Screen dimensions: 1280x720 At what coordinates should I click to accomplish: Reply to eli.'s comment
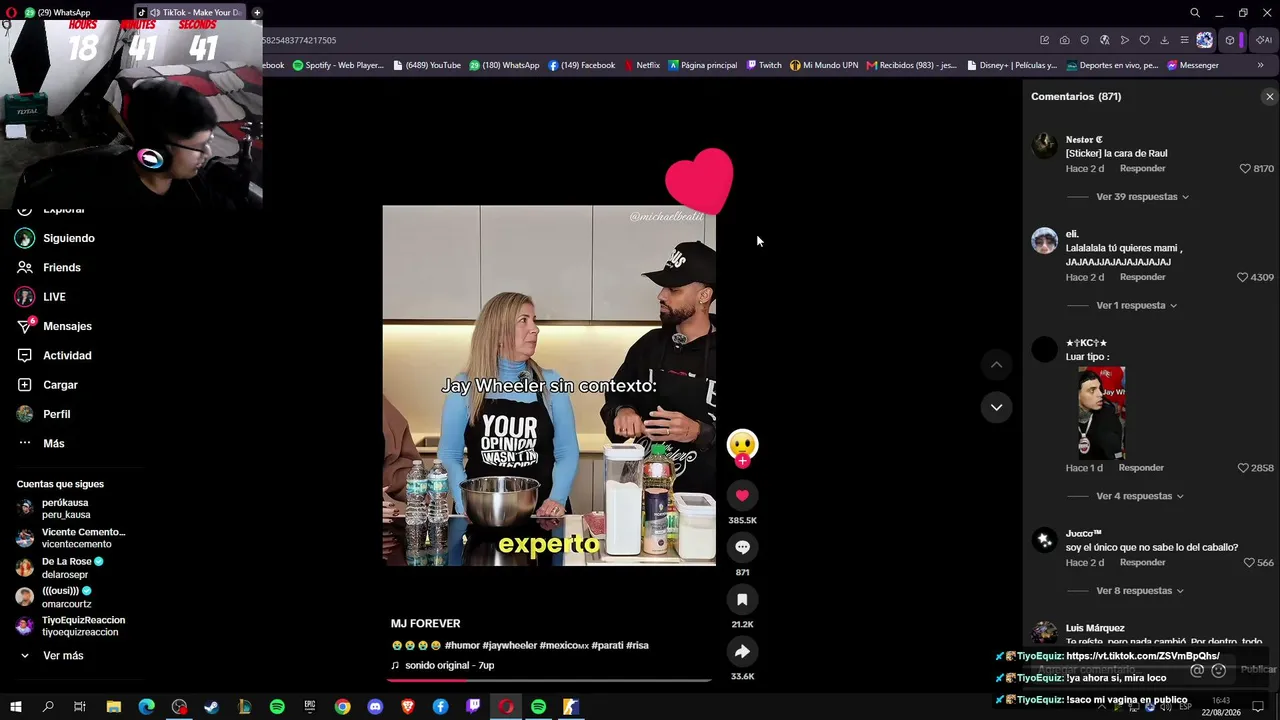1142,277
